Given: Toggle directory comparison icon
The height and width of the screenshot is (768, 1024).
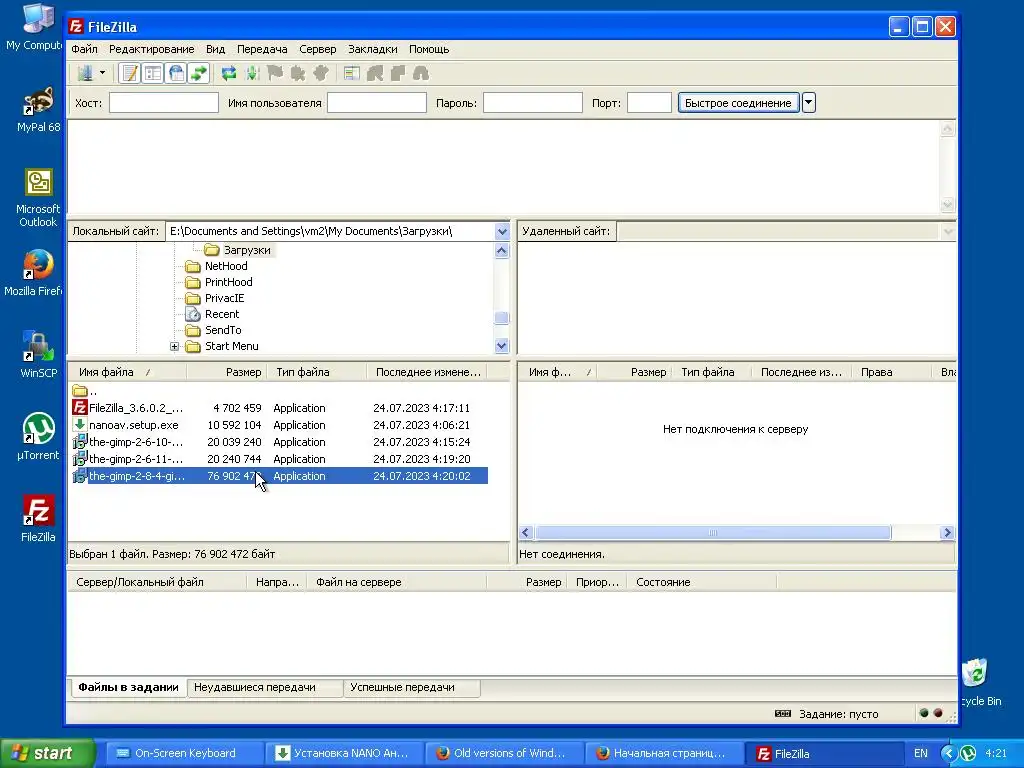Looking at the screenshot, I should pos(375,73).
